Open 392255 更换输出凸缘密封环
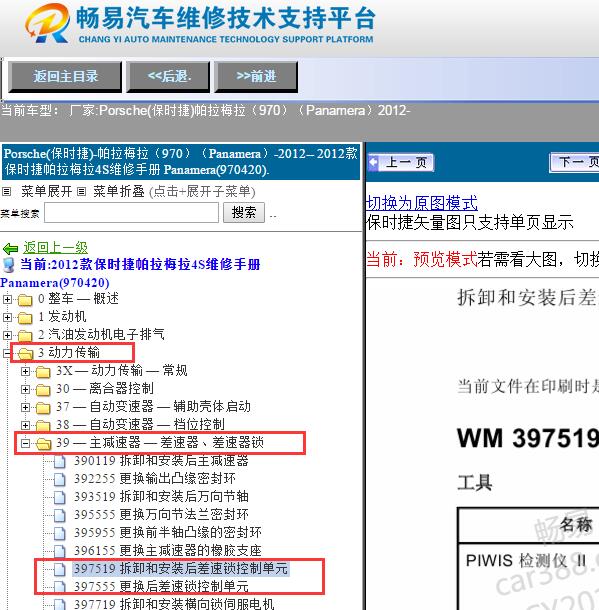 [155, 479]
